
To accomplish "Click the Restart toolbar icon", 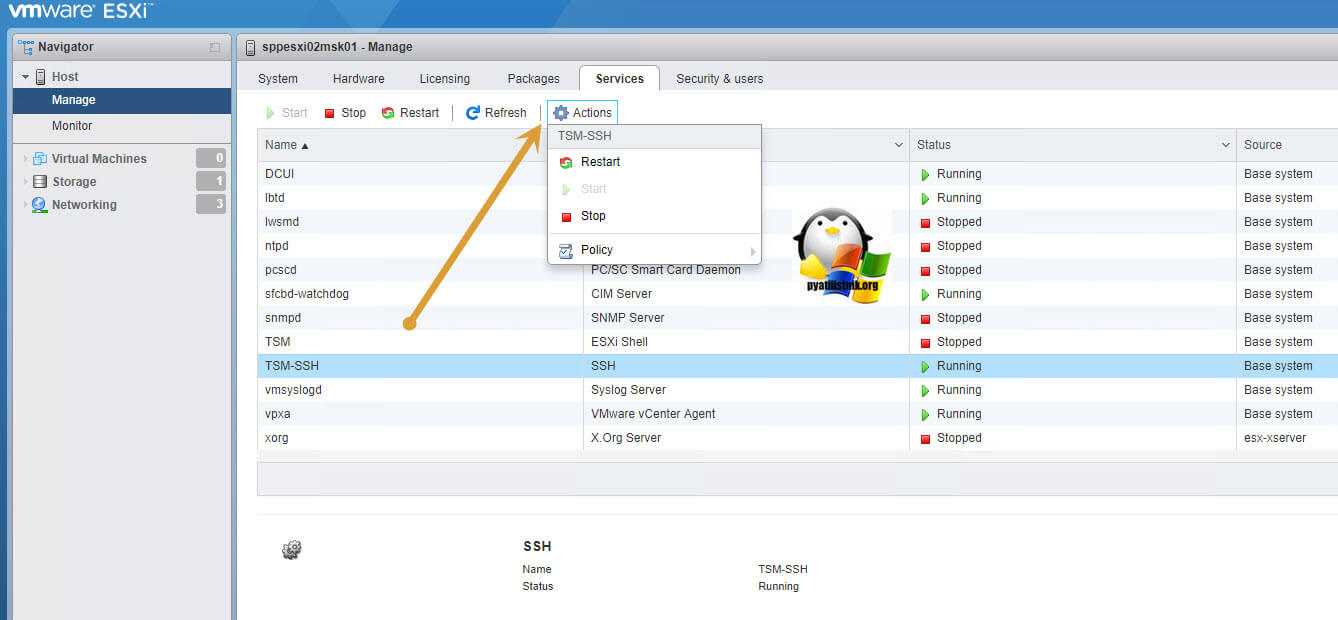I will 388,113.
